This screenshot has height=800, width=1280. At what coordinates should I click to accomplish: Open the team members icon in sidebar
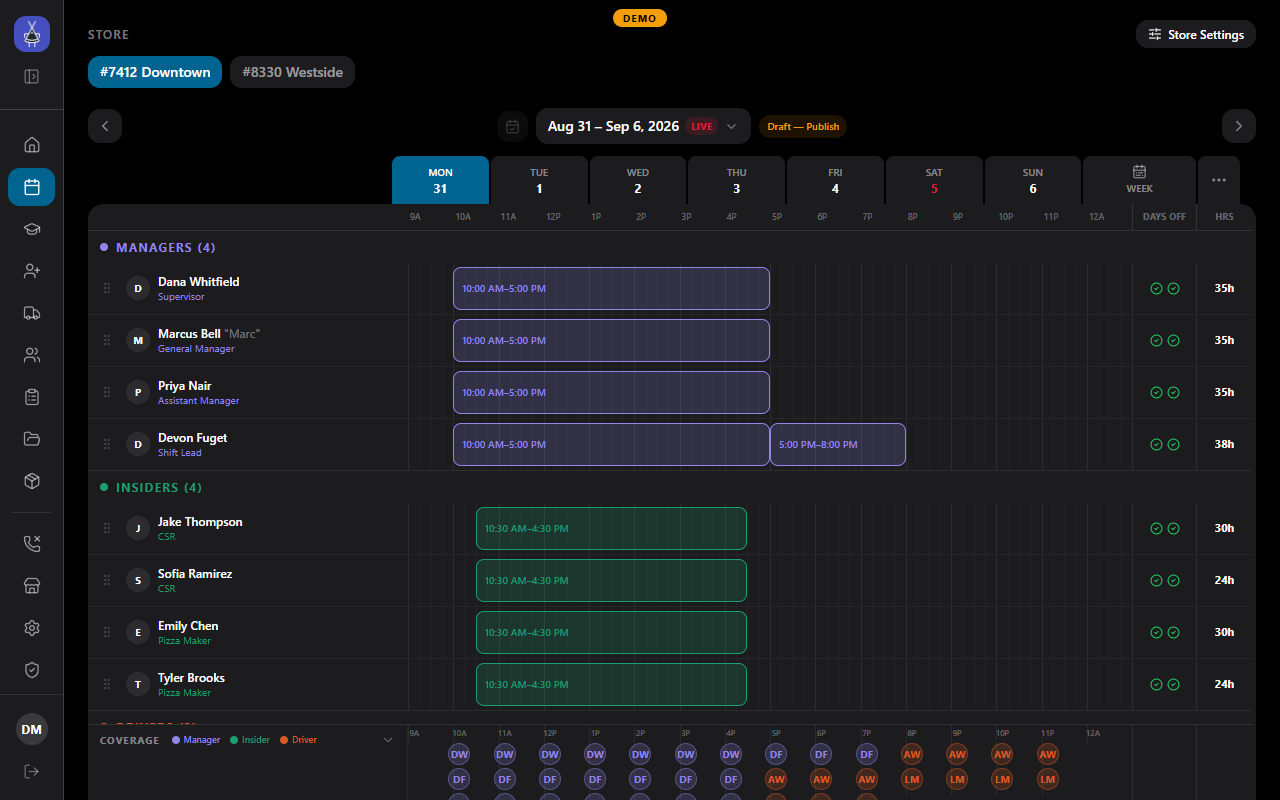[32, 355]
